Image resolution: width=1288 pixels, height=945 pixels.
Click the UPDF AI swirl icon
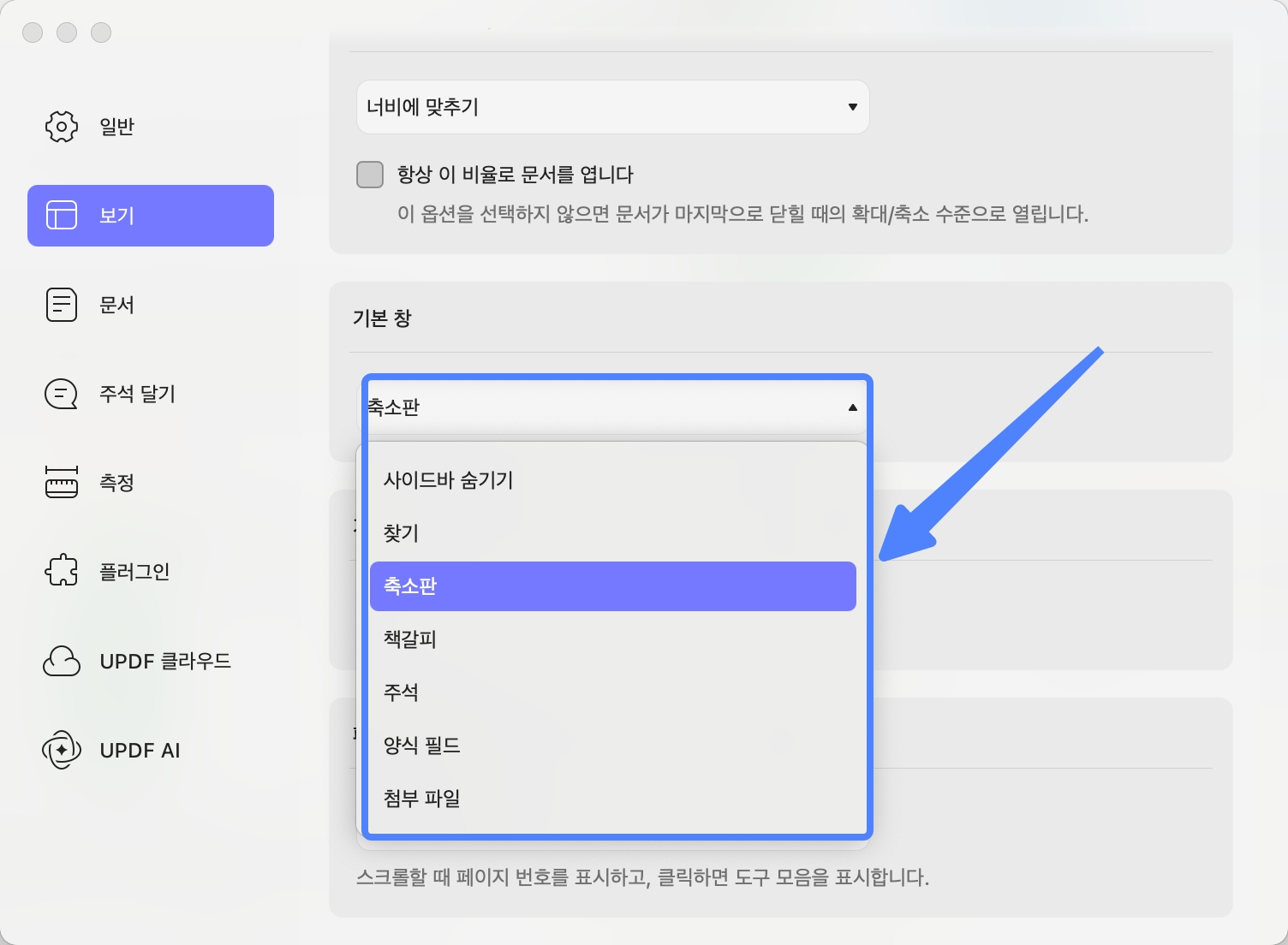click(x=62, y=750)
